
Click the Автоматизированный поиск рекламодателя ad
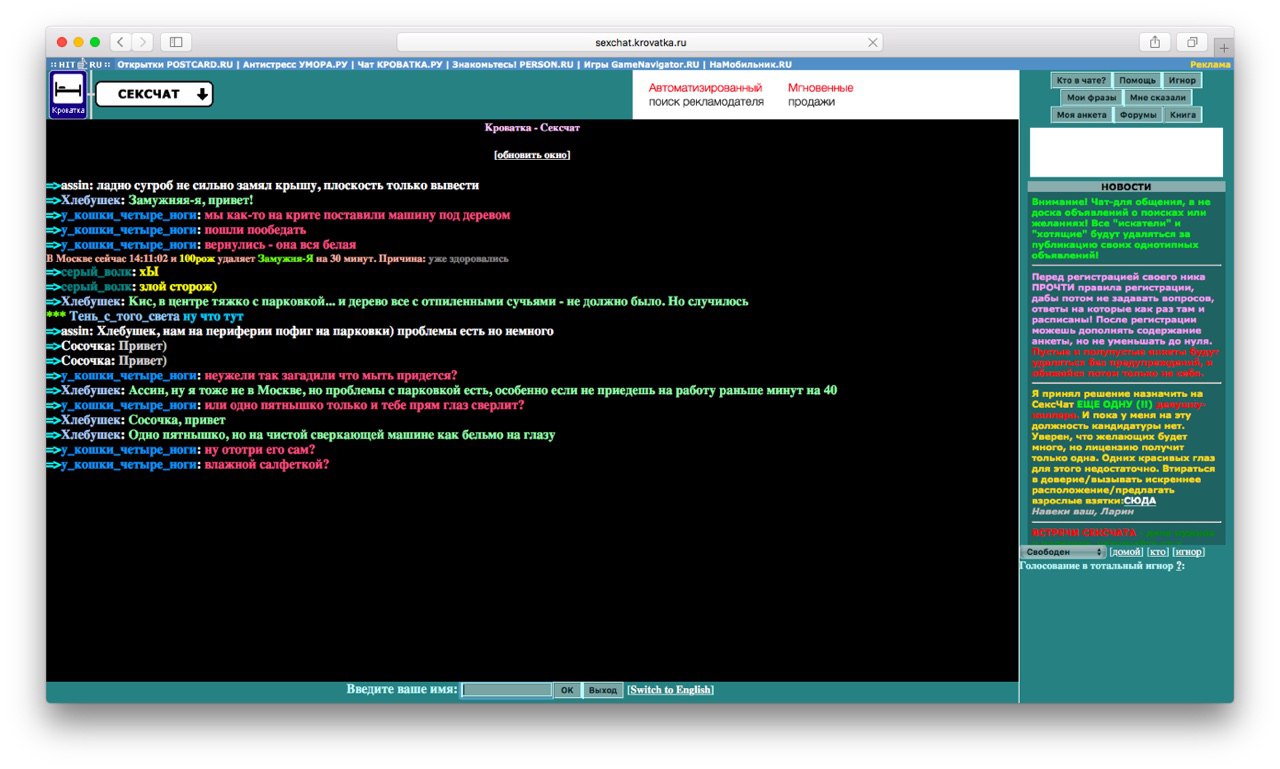706,94
